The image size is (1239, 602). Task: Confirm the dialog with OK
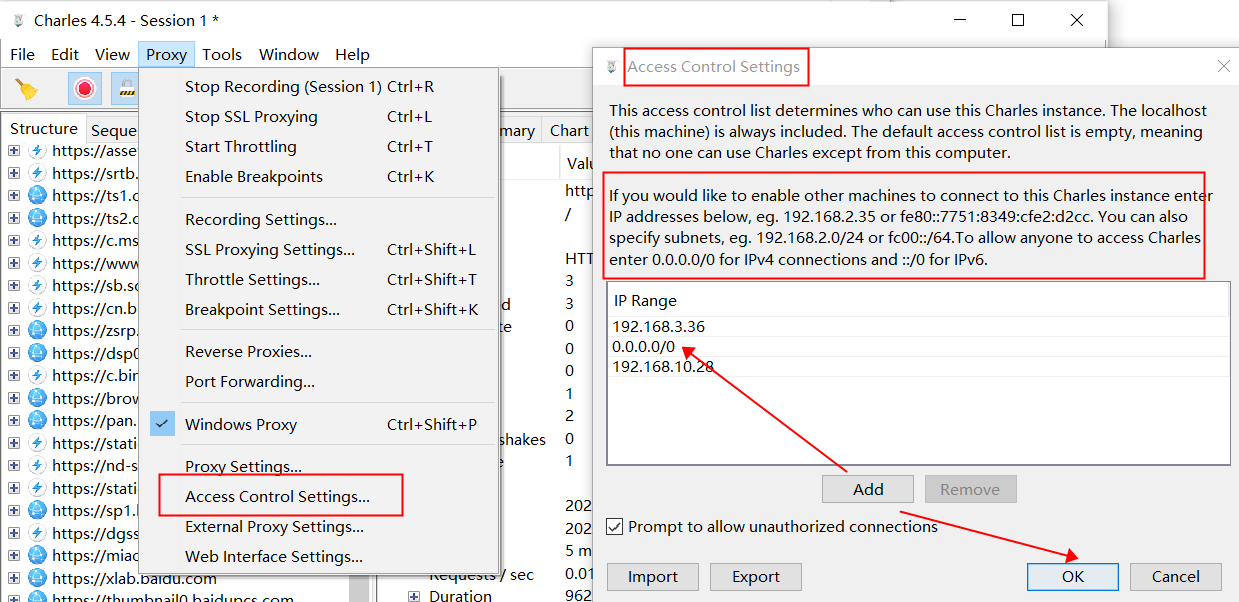click(x=1073, y=576)
